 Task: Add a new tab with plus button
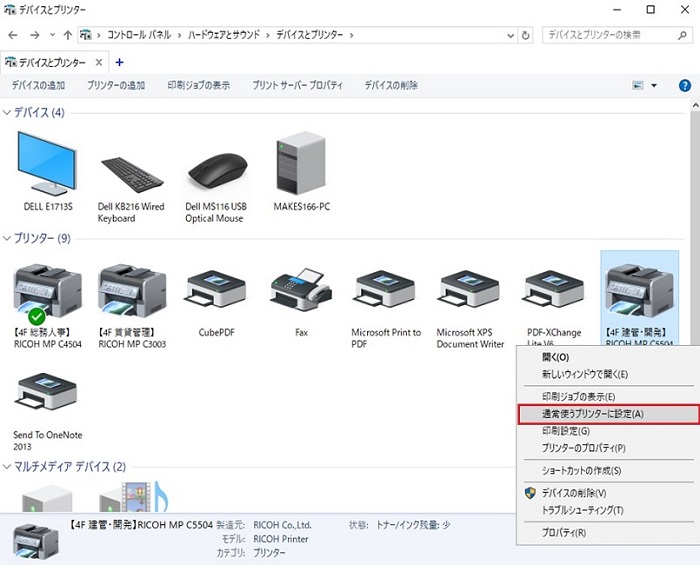(119, 62)
